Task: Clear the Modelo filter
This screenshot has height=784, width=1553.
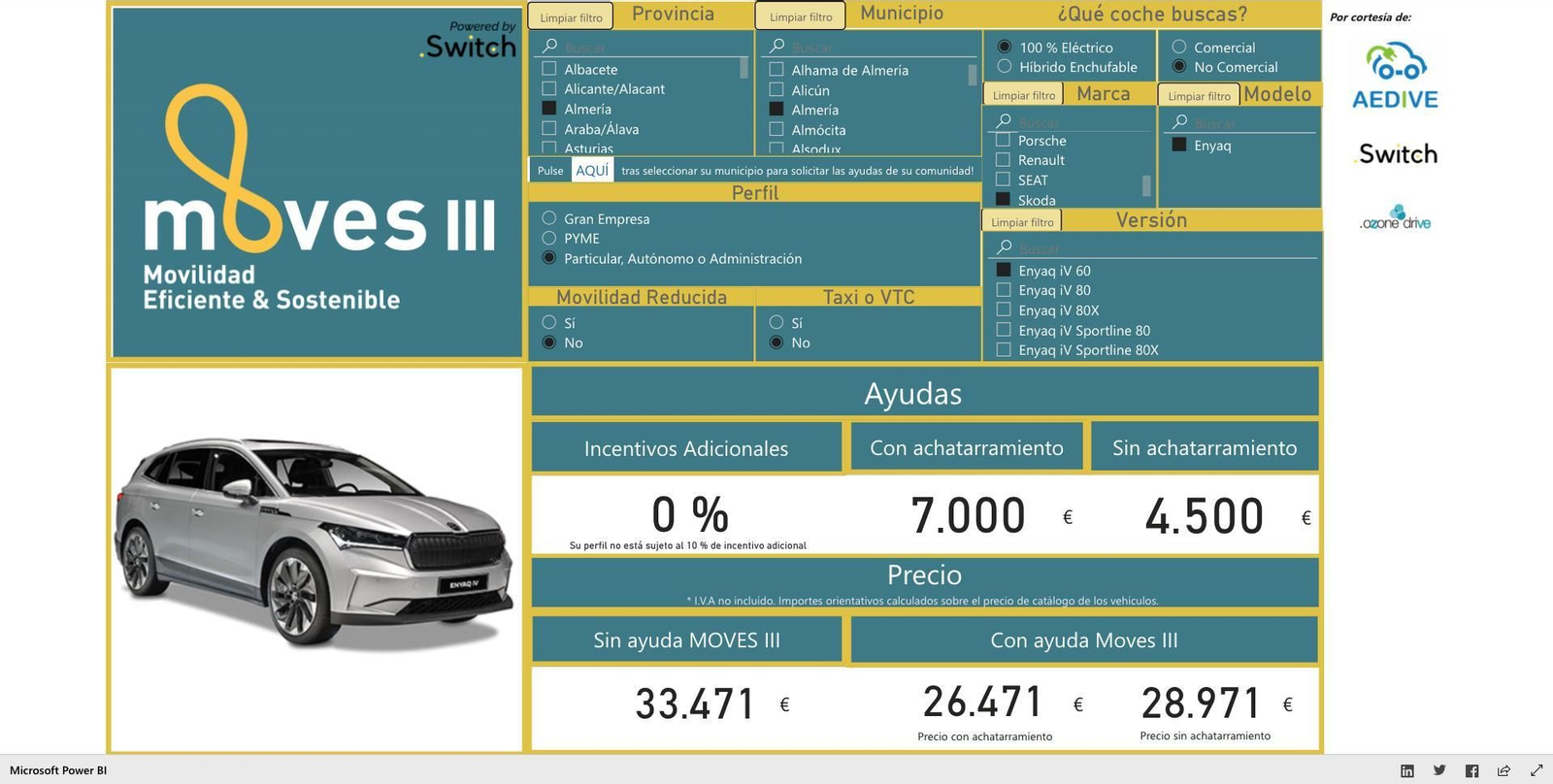Action: [x=1200, y=95]
